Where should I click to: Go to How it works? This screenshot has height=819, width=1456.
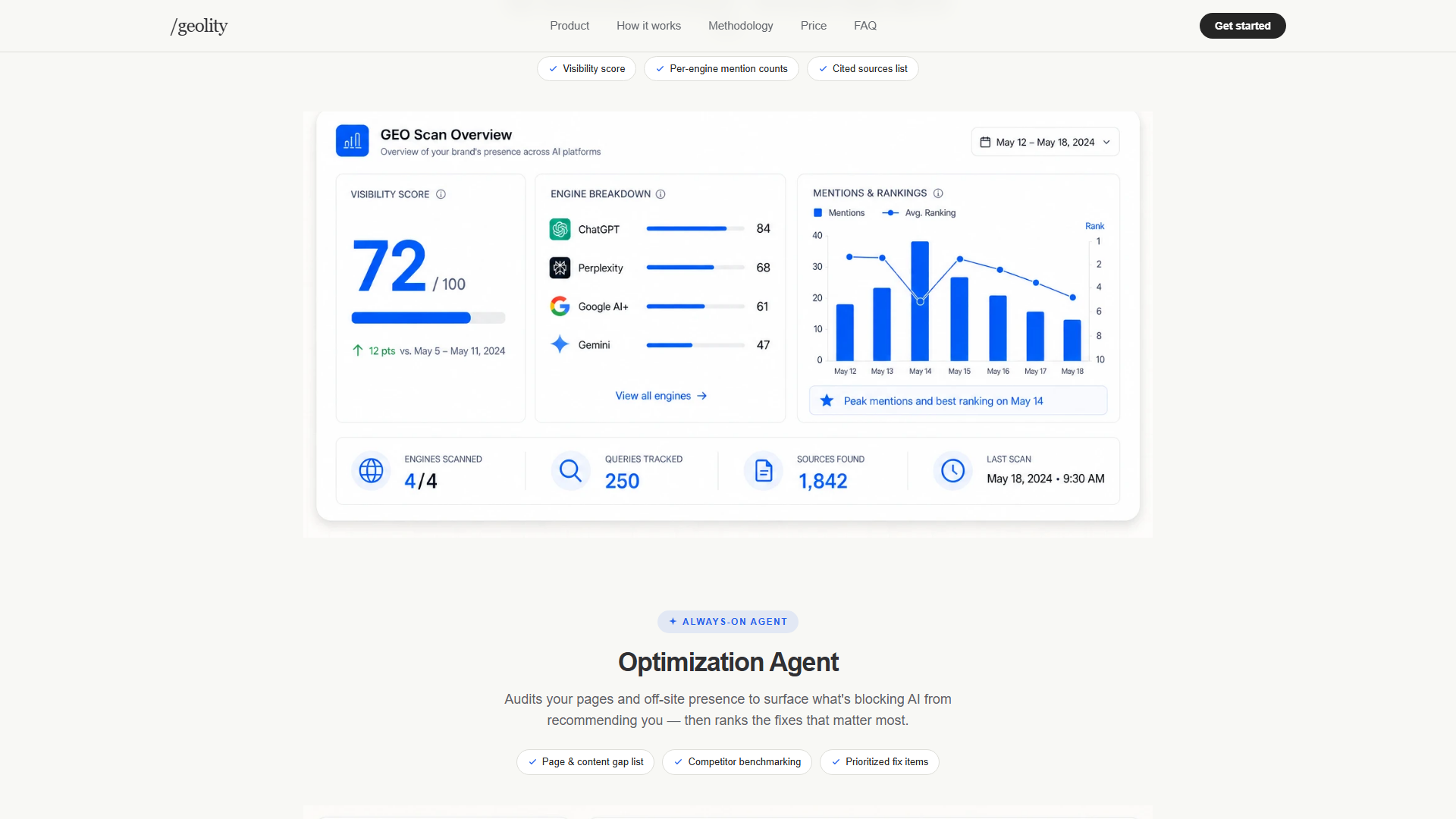pyautogui.click(x=648, y=26)
